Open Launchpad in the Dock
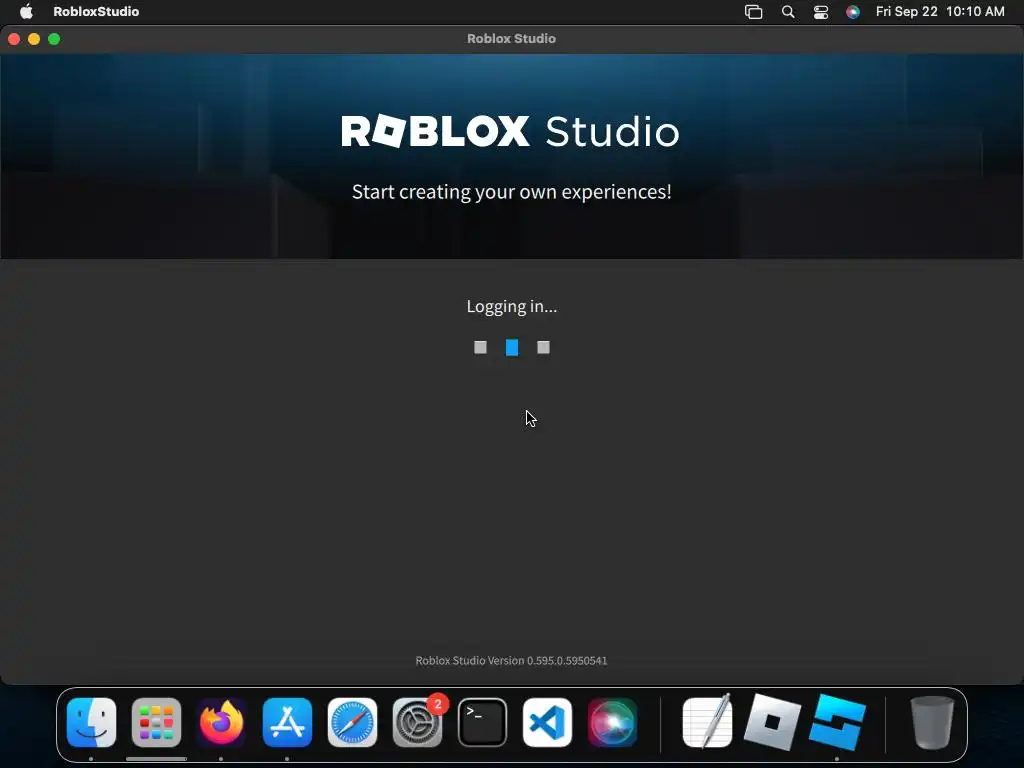The height and width of the screenshot is (768, 1024). (x=157, y=722)
